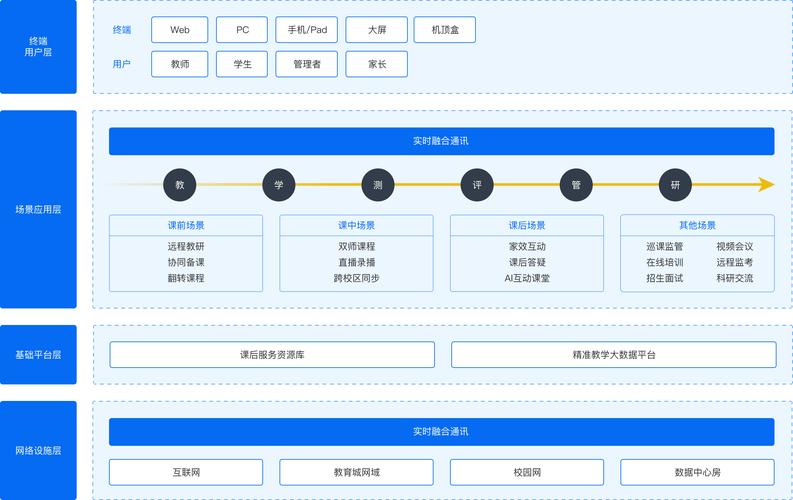Select the 评 circular node
The image size is (793, 500).
tap(477, 185)
